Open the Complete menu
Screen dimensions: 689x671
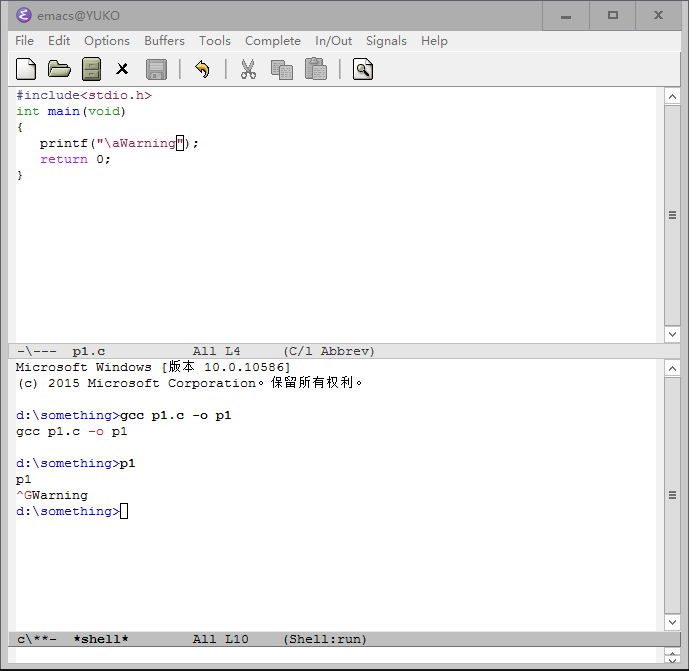coord(272,41)
